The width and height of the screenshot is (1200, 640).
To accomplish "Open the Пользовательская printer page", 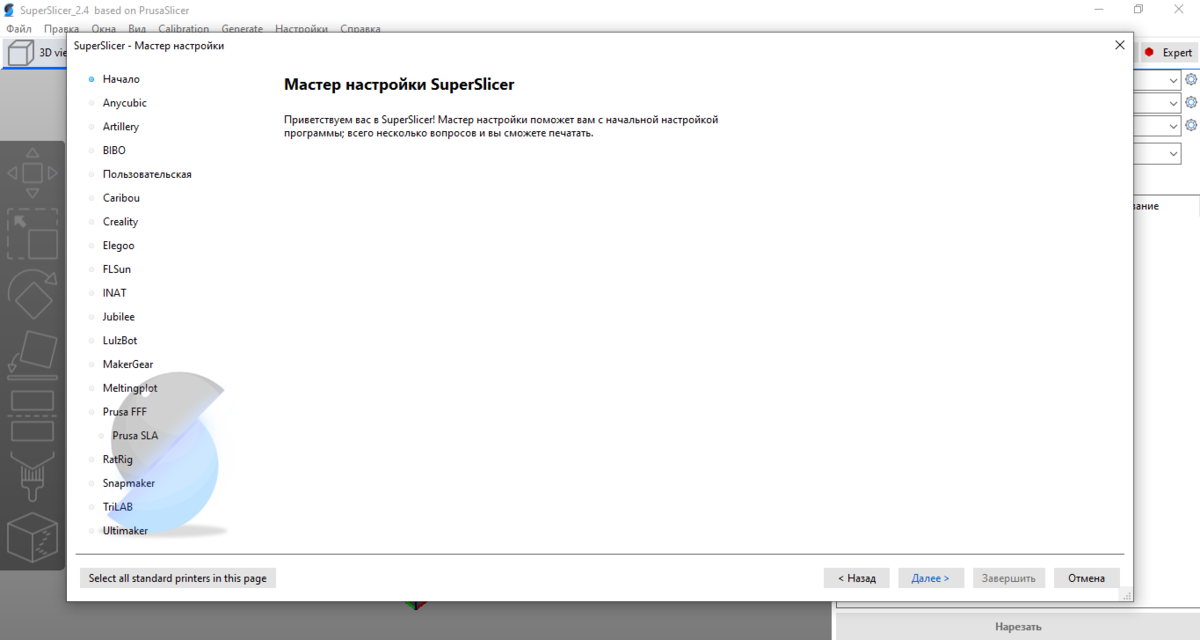I will [x=147, y=174].
